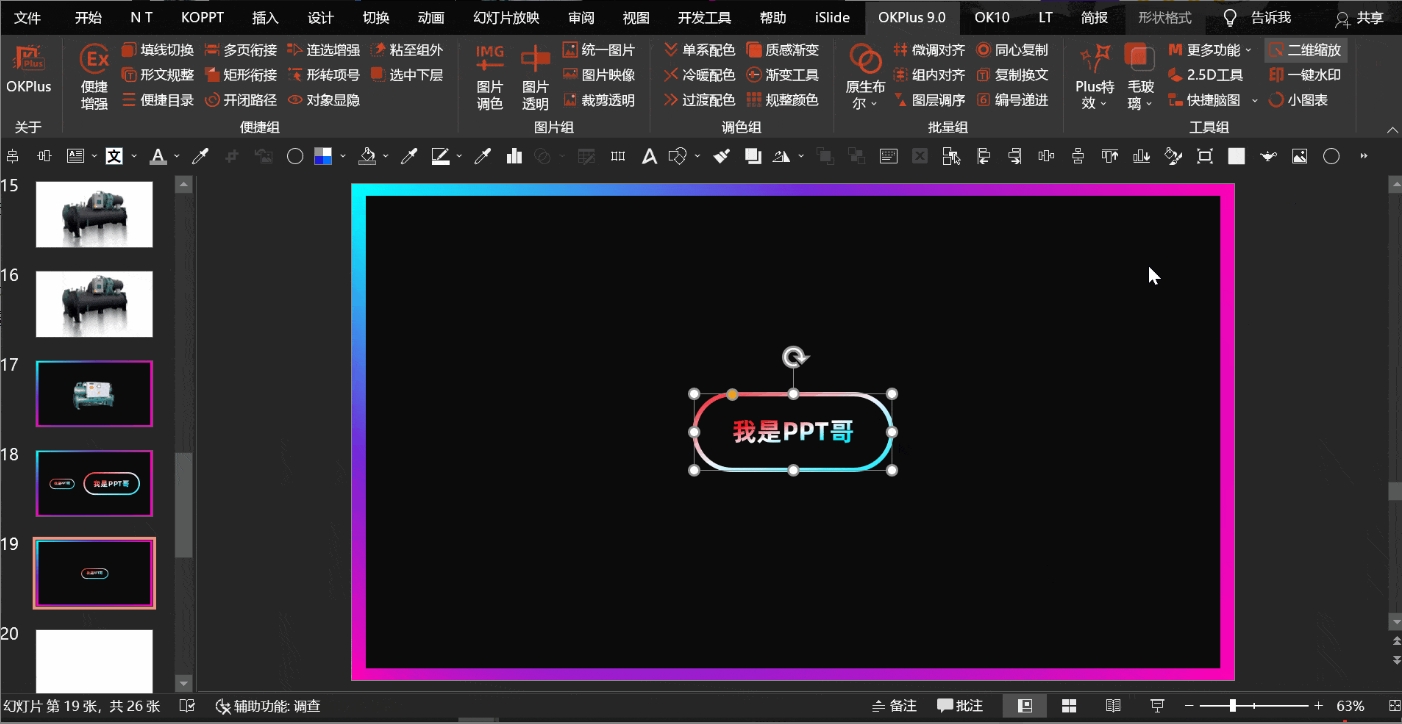
Task: Select slide 17 thumbnail
Action: [94, 394]
